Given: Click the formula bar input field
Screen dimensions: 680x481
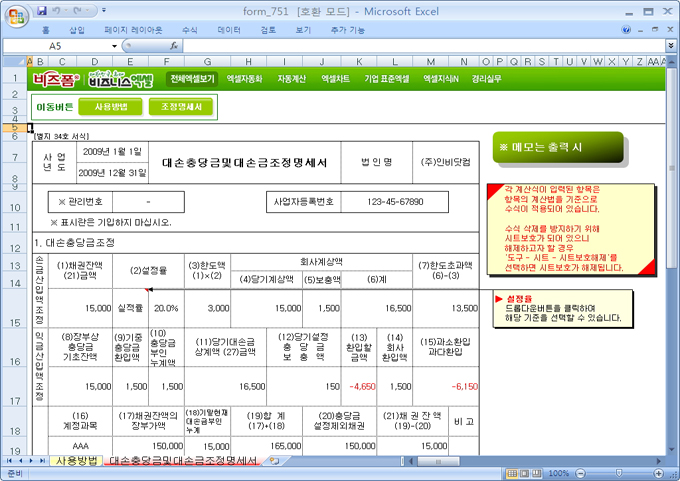Looking at the screenshot, I should tap(420, 46).
